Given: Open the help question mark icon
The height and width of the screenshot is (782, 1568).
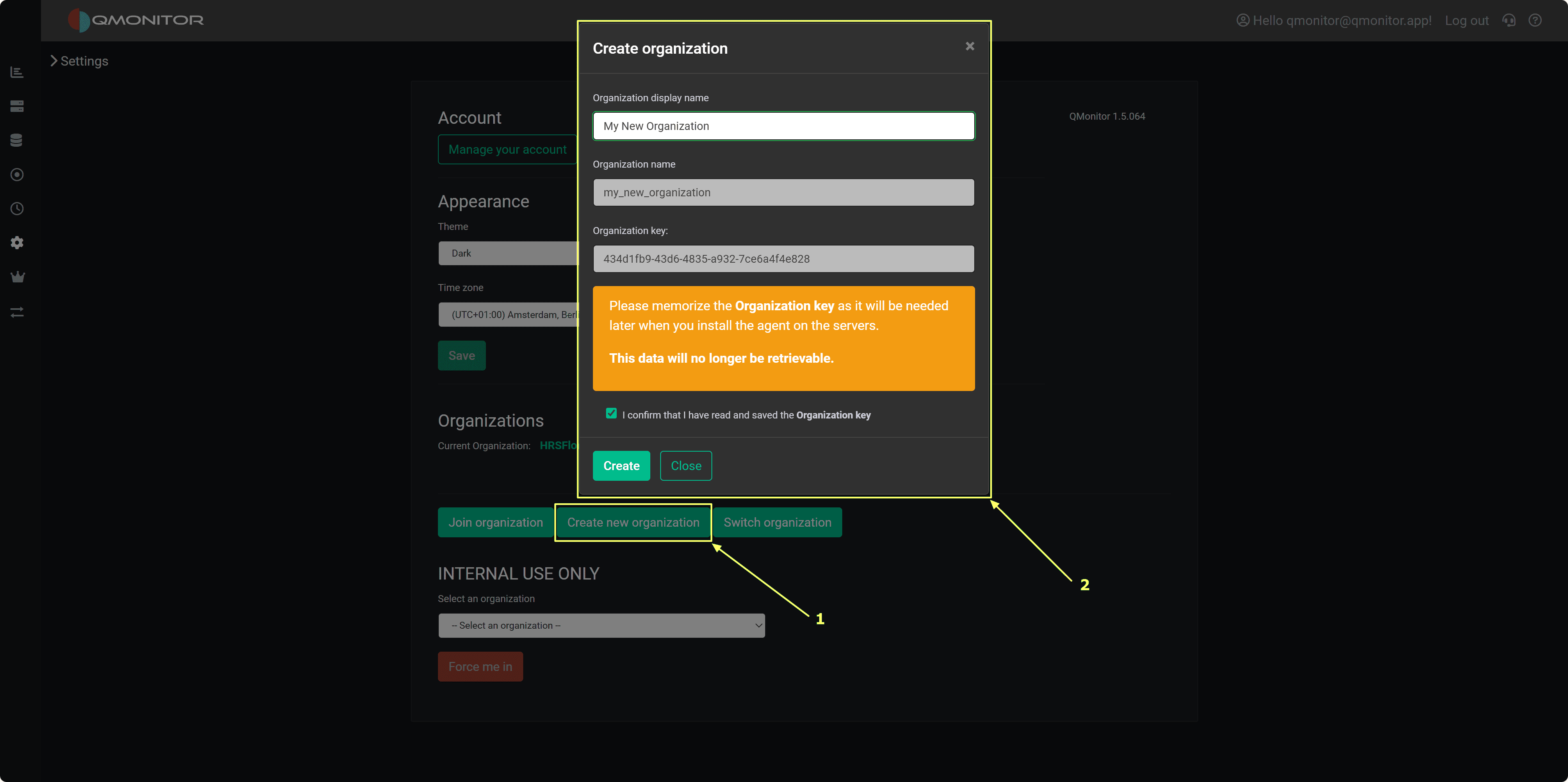Looking at the screenshot, I should point(1535,20).
